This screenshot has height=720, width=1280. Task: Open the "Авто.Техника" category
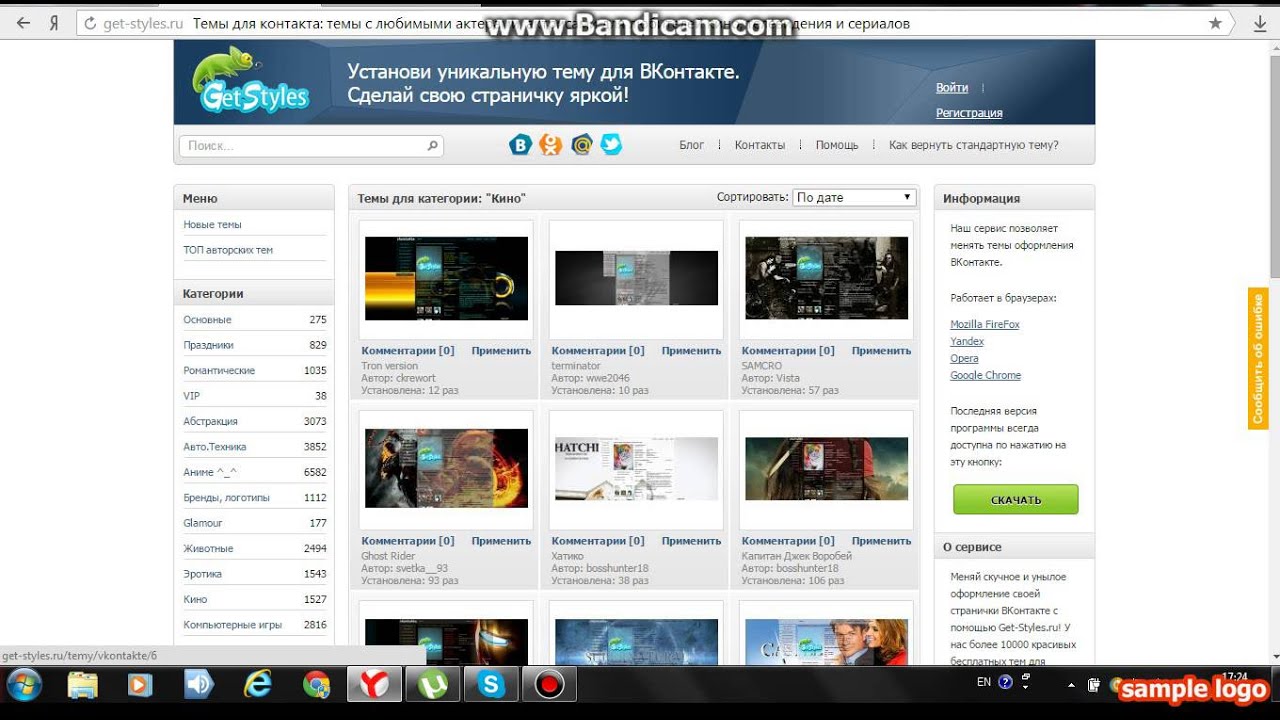214,447
